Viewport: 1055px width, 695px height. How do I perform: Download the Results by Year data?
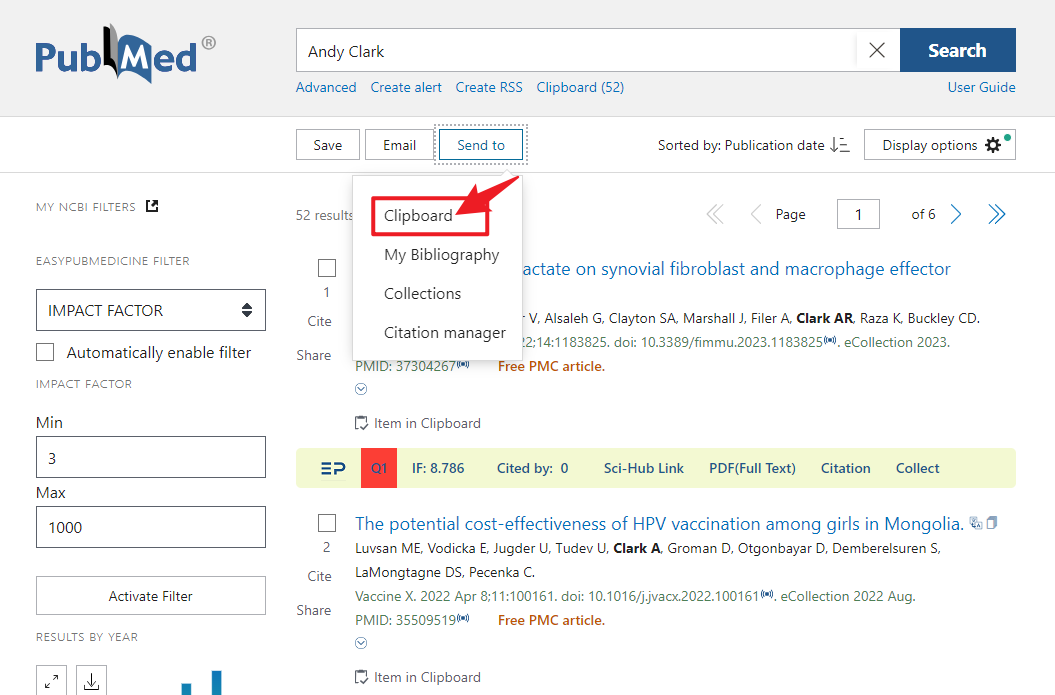coord(91,681)
